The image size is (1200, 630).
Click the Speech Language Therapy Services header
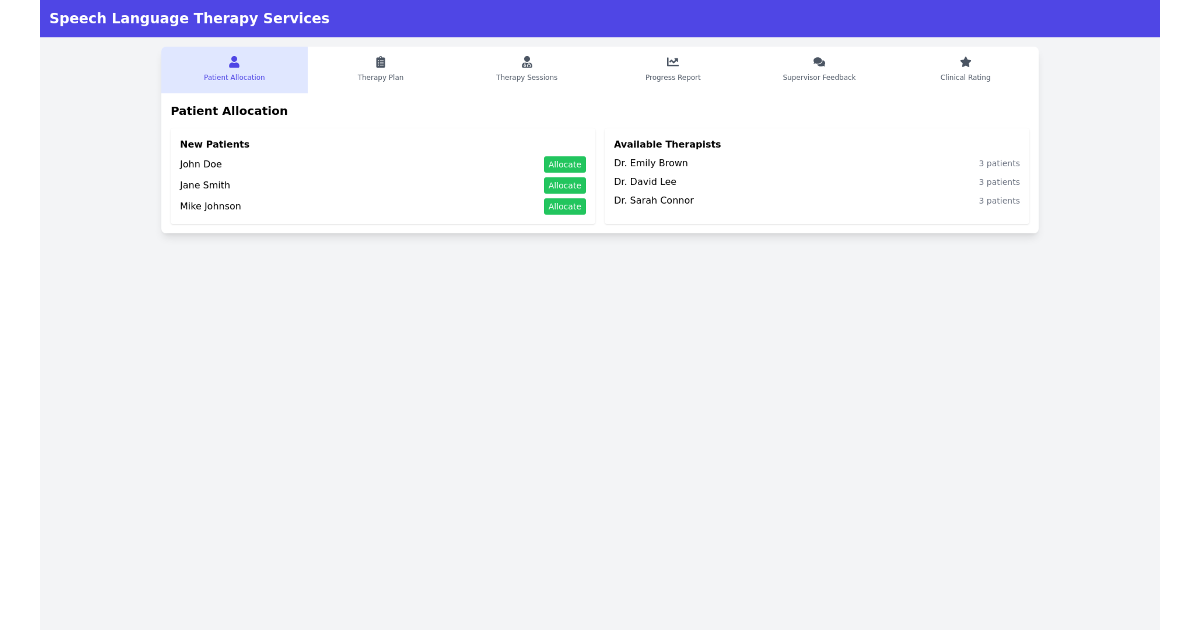pyautogui.click(x=190, y=18)
